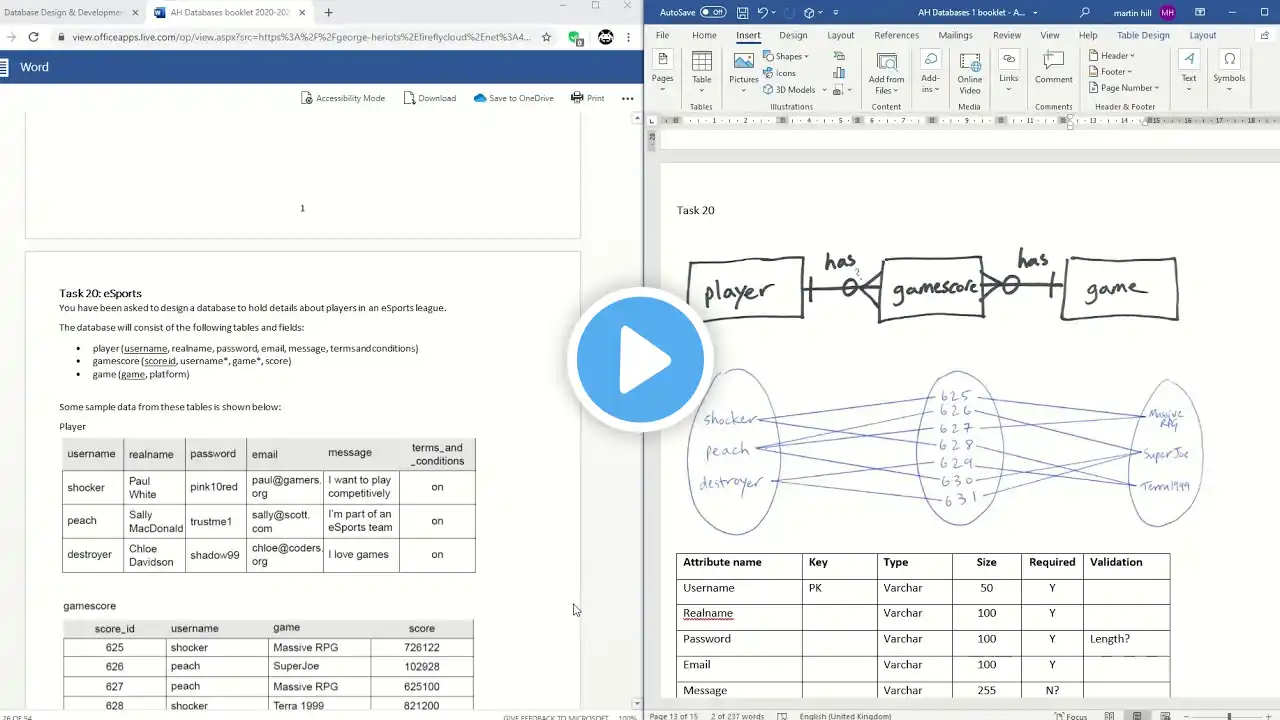This screenshot has width=1280, height=720.
Task: Open the Links dropdown
Action: tap(1009, 71)
